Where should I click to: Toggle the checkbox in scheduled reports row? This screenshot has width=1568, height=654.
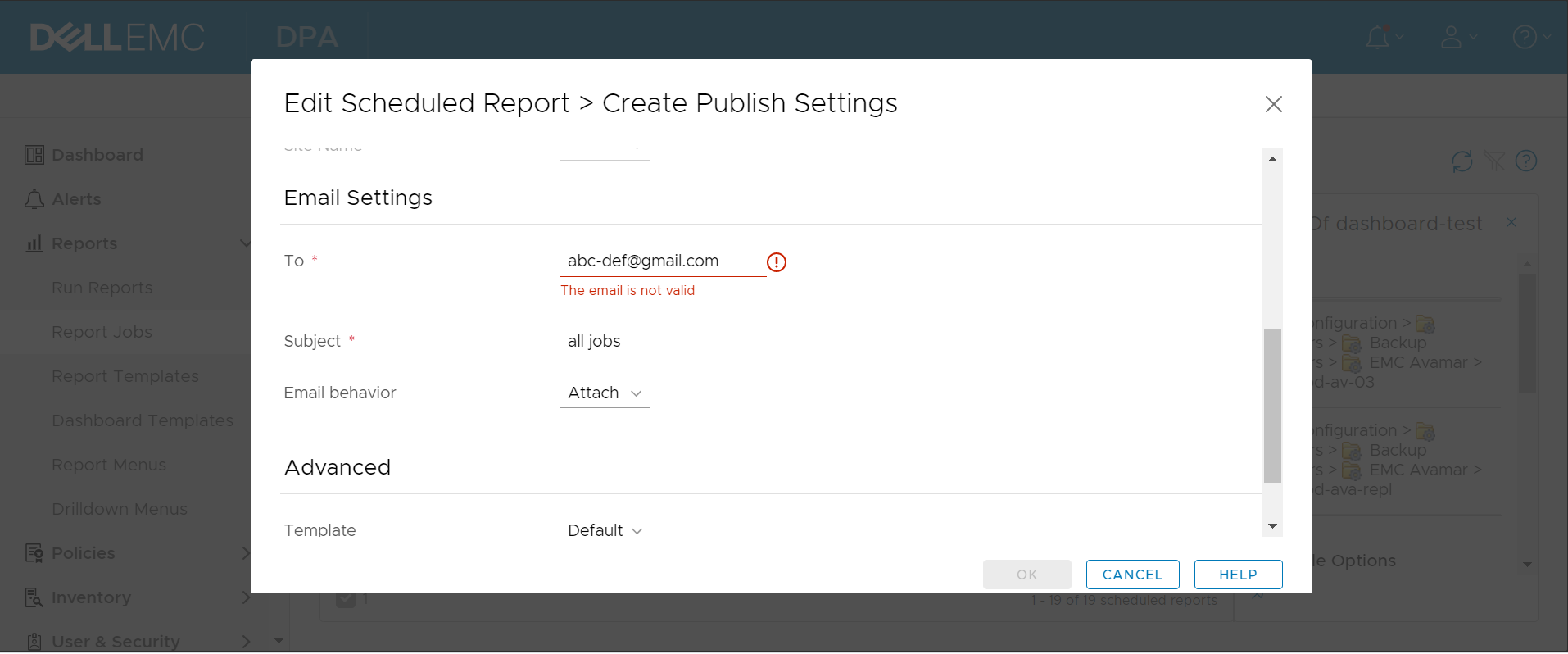pos(346,599)
